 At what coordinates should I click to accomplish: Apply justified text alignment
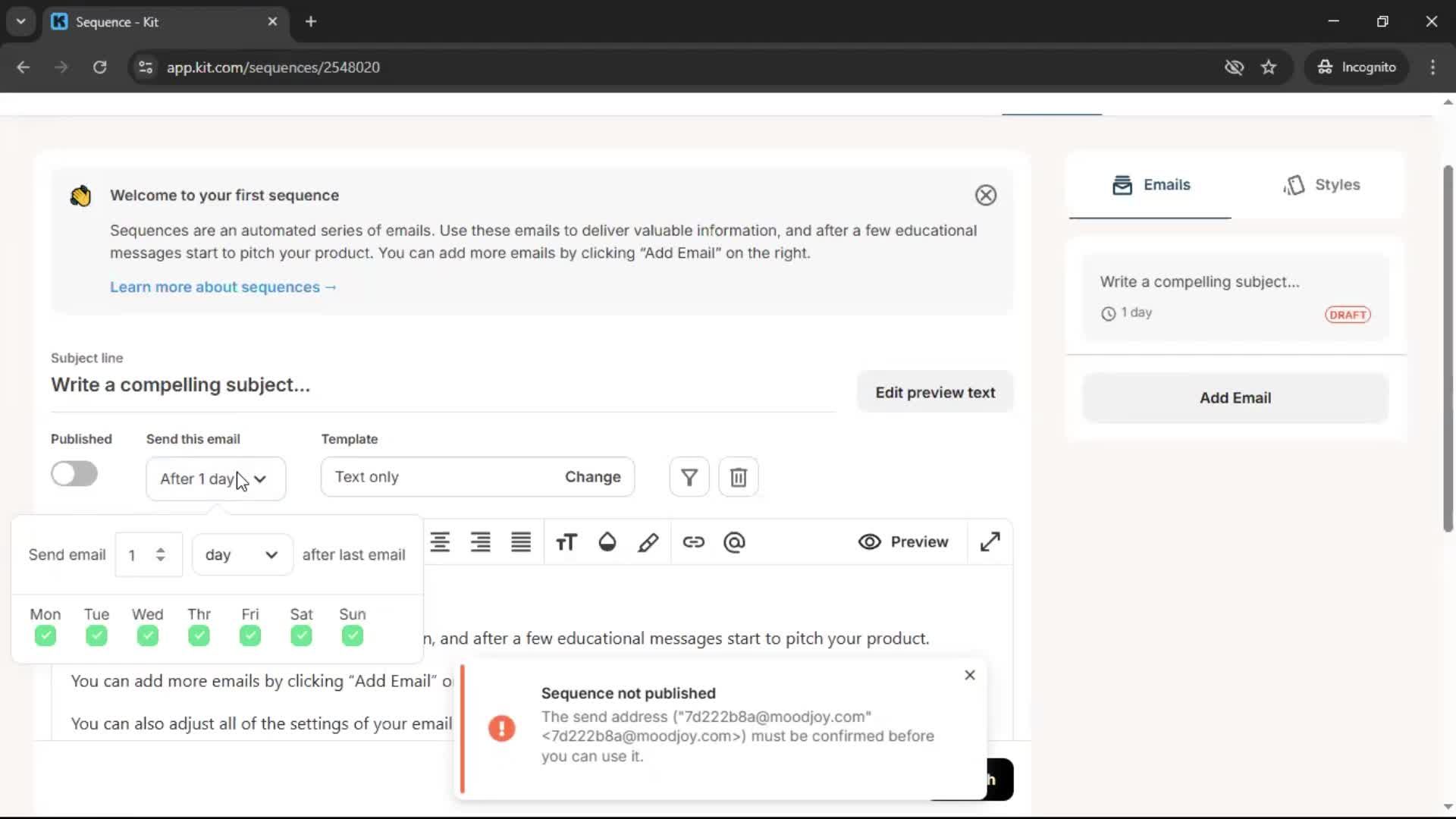(521, 541)
